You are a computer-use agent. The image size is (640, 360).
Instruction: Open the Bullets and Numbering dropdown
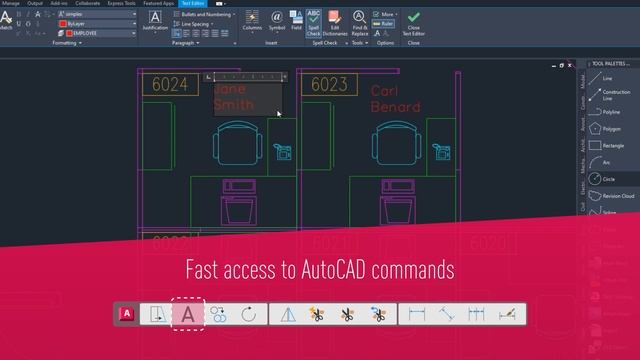click(x=204, y=14)
